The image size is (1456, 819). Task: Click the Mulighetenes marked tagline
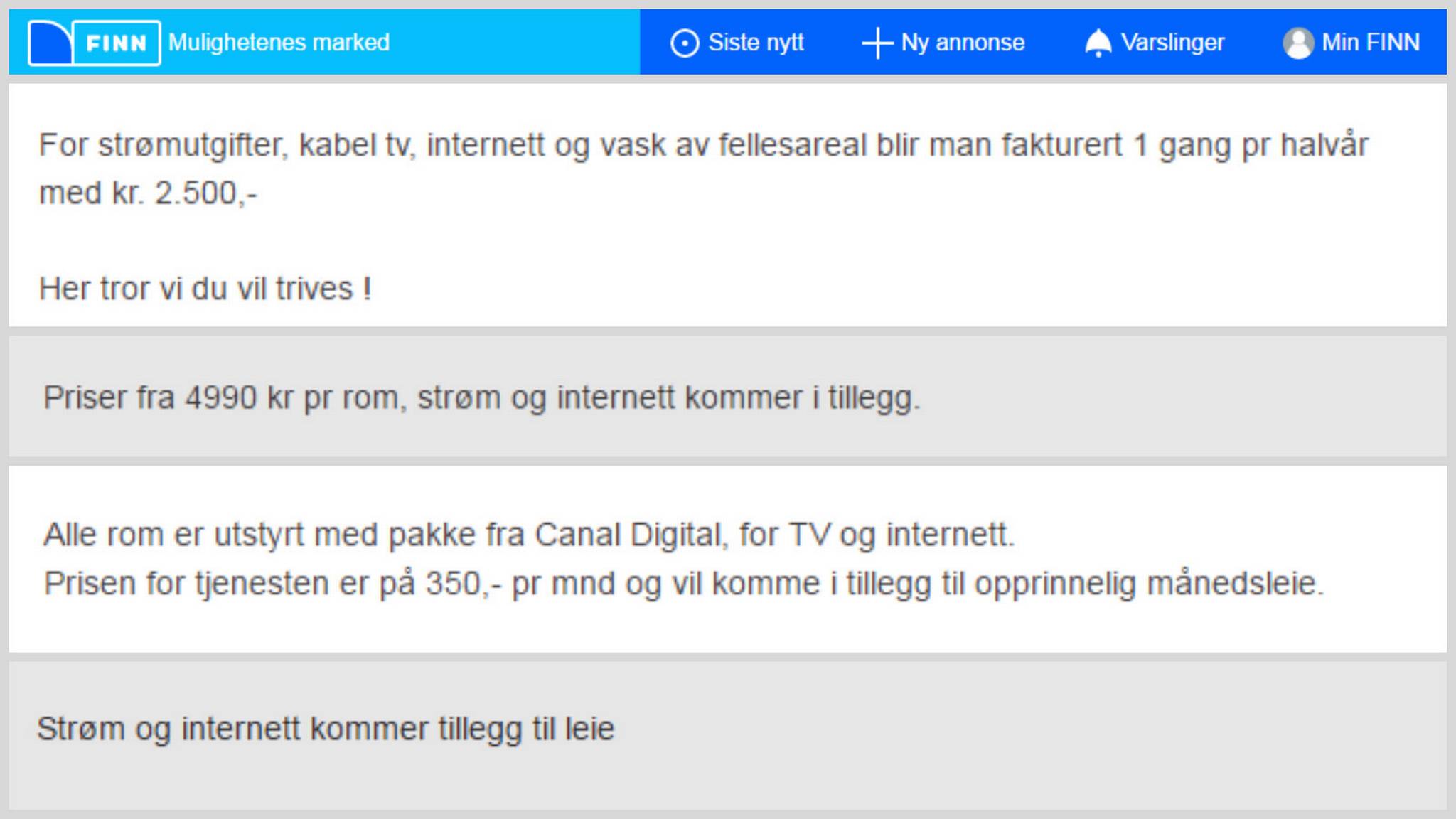pos(279,43)
